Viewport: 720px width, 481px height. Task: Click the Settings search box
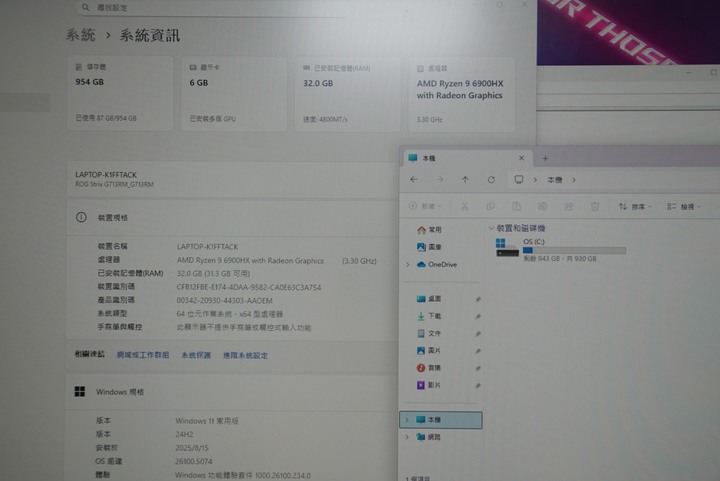(211, 8)
